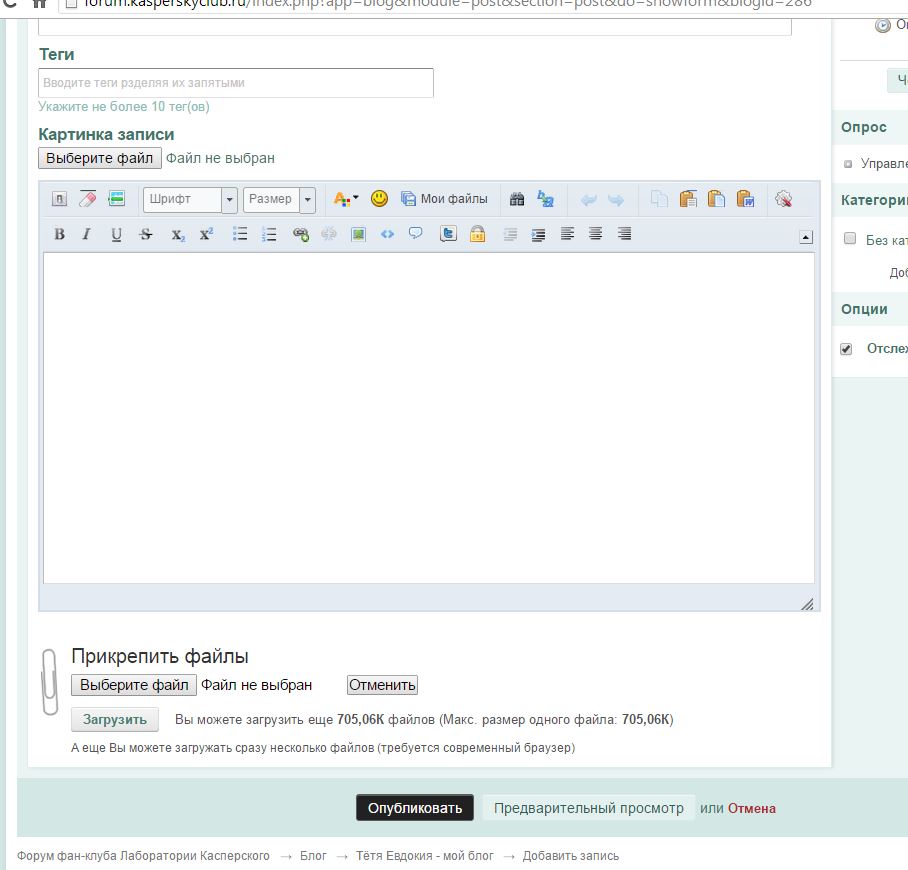Open Мои файлы media browser
The height and width of the screenshot is (870, 908).
[x=444, y=199]
